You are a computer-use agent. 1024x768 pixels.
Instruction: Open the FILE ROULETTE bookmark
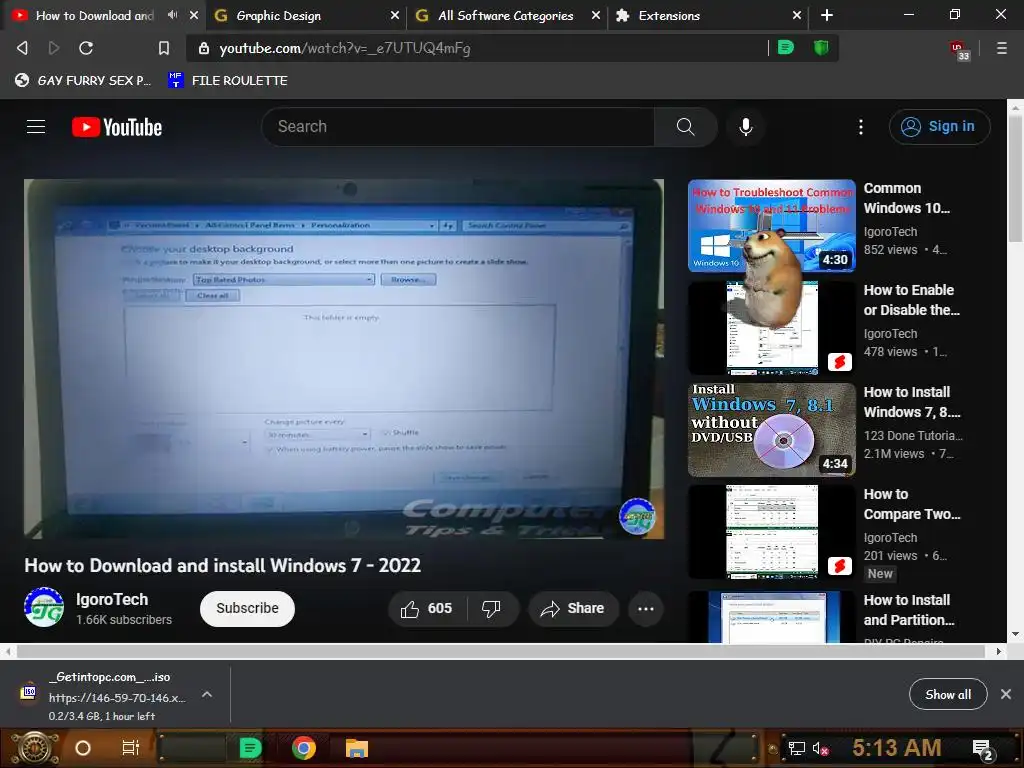pos(227,80)
